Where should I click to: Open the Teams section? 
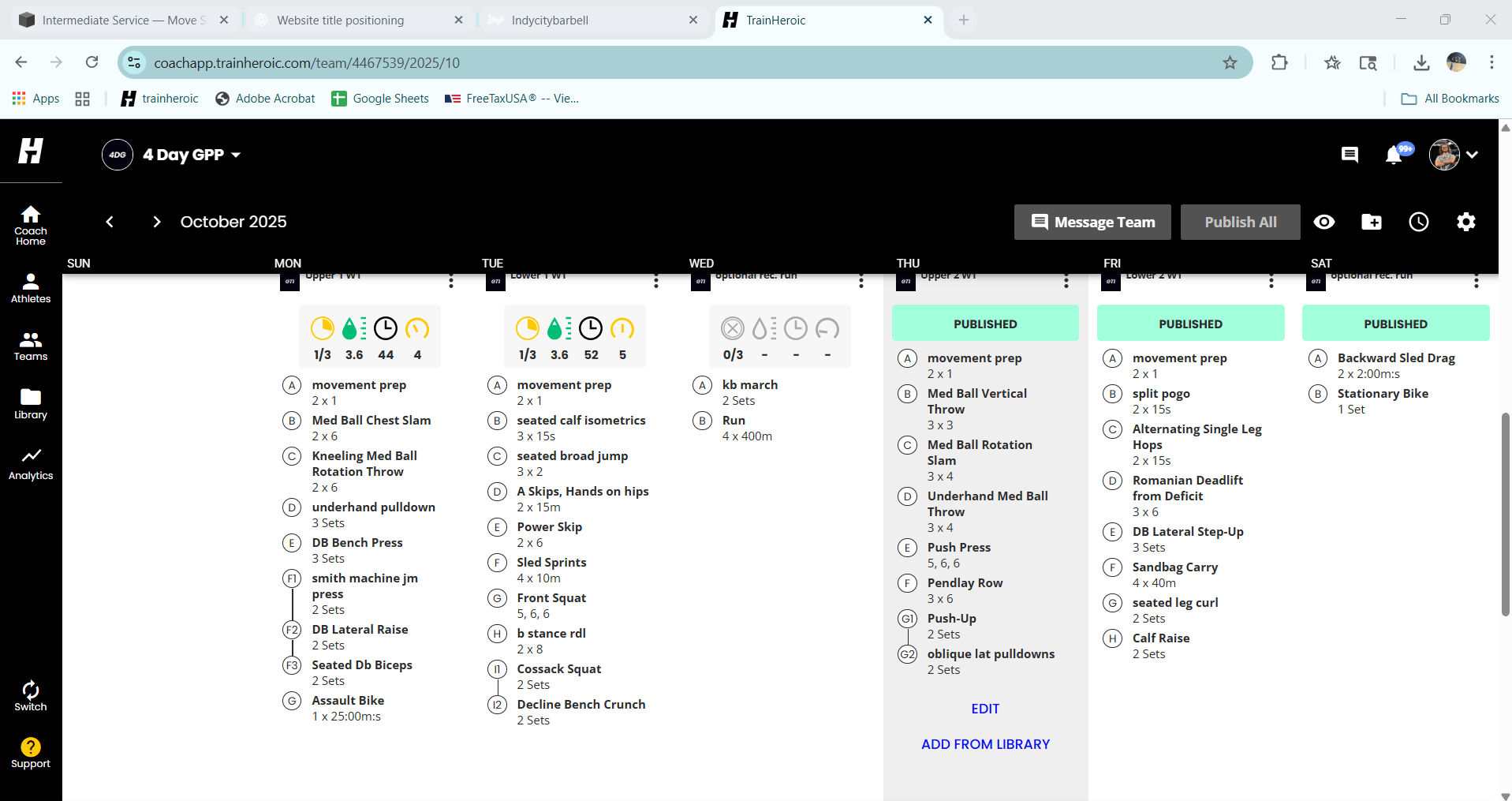point(31,346)
